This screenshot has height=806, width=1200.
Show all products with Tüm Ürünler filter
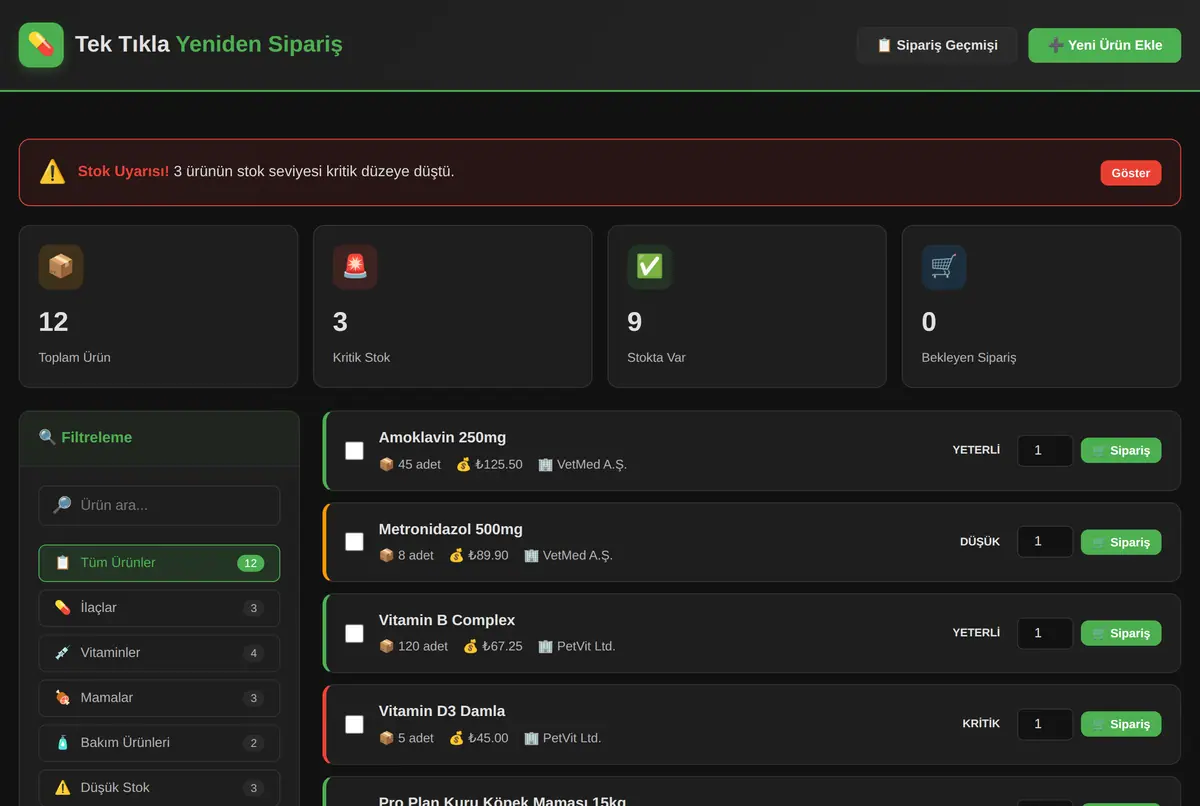159,563
